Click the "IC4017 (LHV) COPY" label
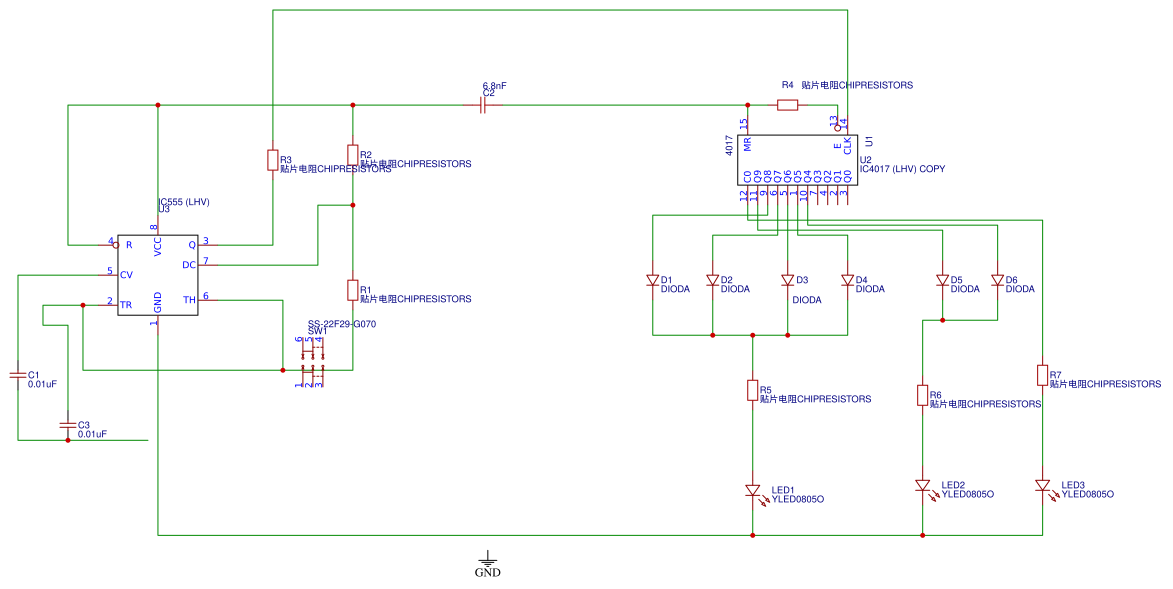The image size is (1173, 589). point(902,169)
